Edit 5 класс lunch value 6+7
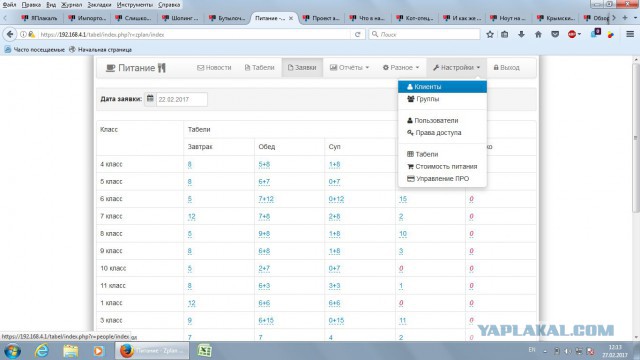This screenshot has height=360, width=640. pyautogui.click(x=264, y=182)
